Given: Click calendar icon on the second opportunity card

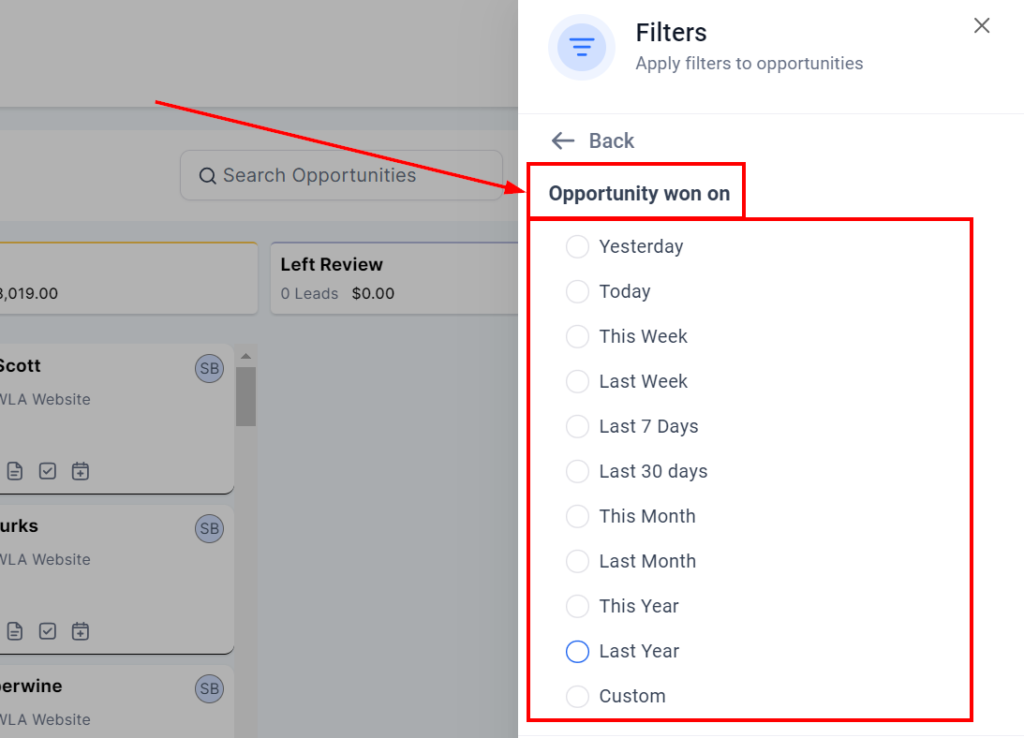Looking at the screenshot, I should [x=81, y=631].
